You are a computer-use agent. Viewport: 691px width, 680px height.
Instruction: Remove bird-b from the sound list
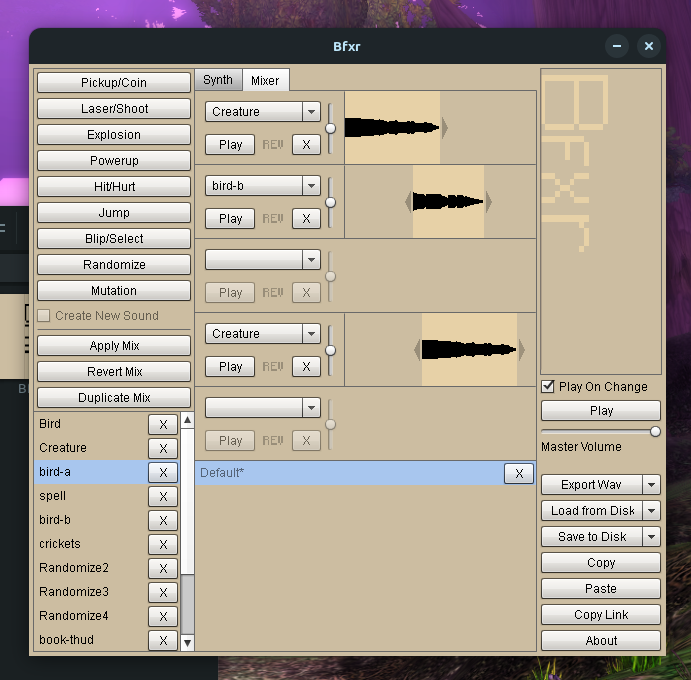click(163, 520)
